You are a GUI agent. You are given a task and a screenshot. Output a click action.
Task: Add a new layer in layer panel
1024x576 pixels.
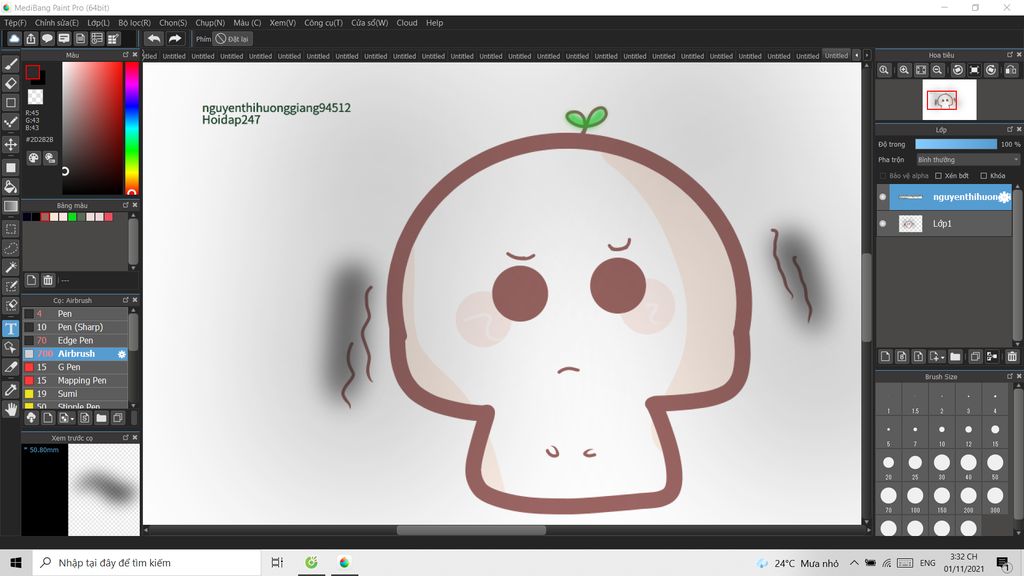pyautogui.click(x=885, y=356)
